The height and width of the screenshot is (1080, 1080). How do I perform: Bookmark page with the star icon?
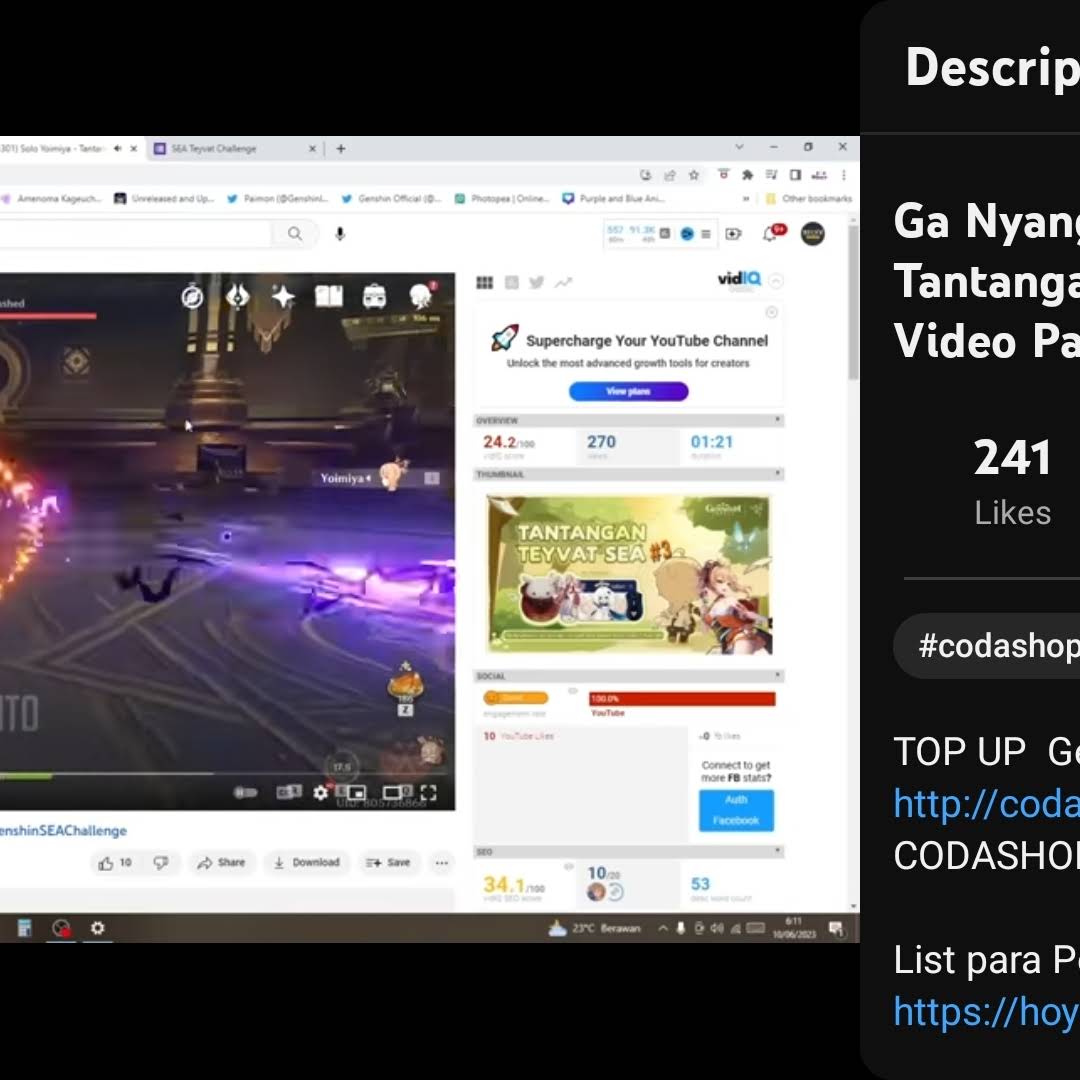pyautogui.click(x=694, y=175)
